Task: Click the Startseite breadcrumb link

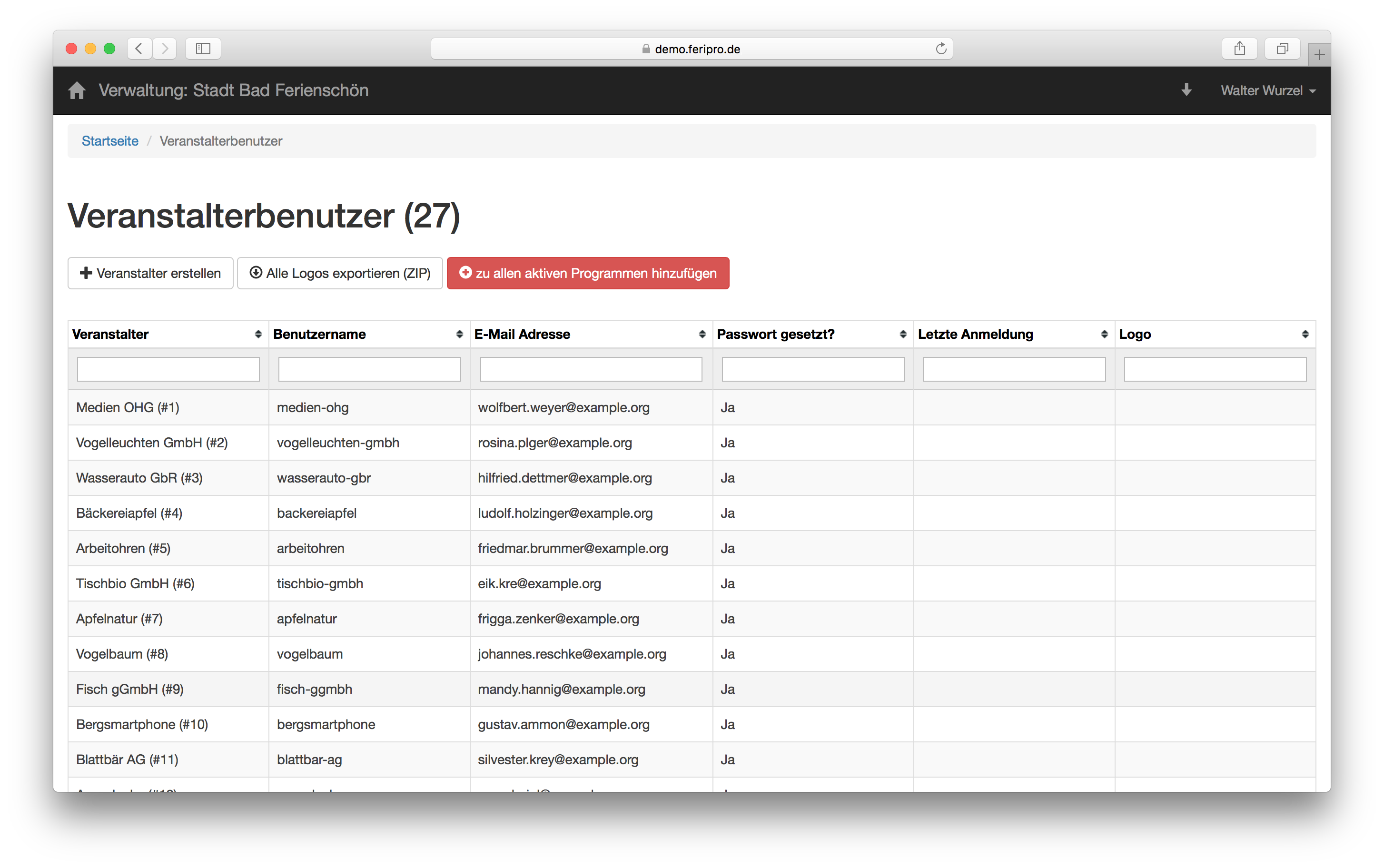Action: (109, 141)
